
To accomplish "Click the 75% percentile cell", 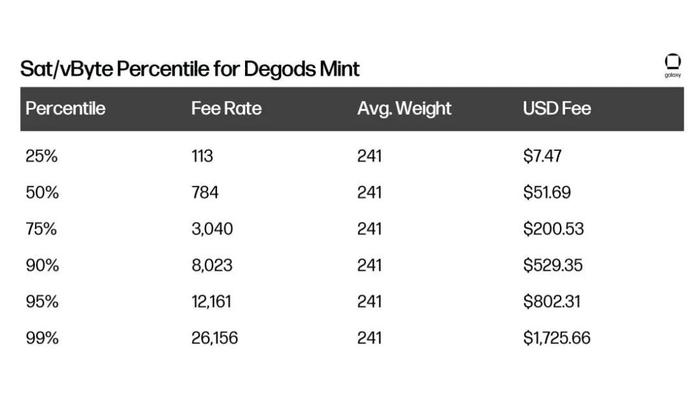I will 41,229.
